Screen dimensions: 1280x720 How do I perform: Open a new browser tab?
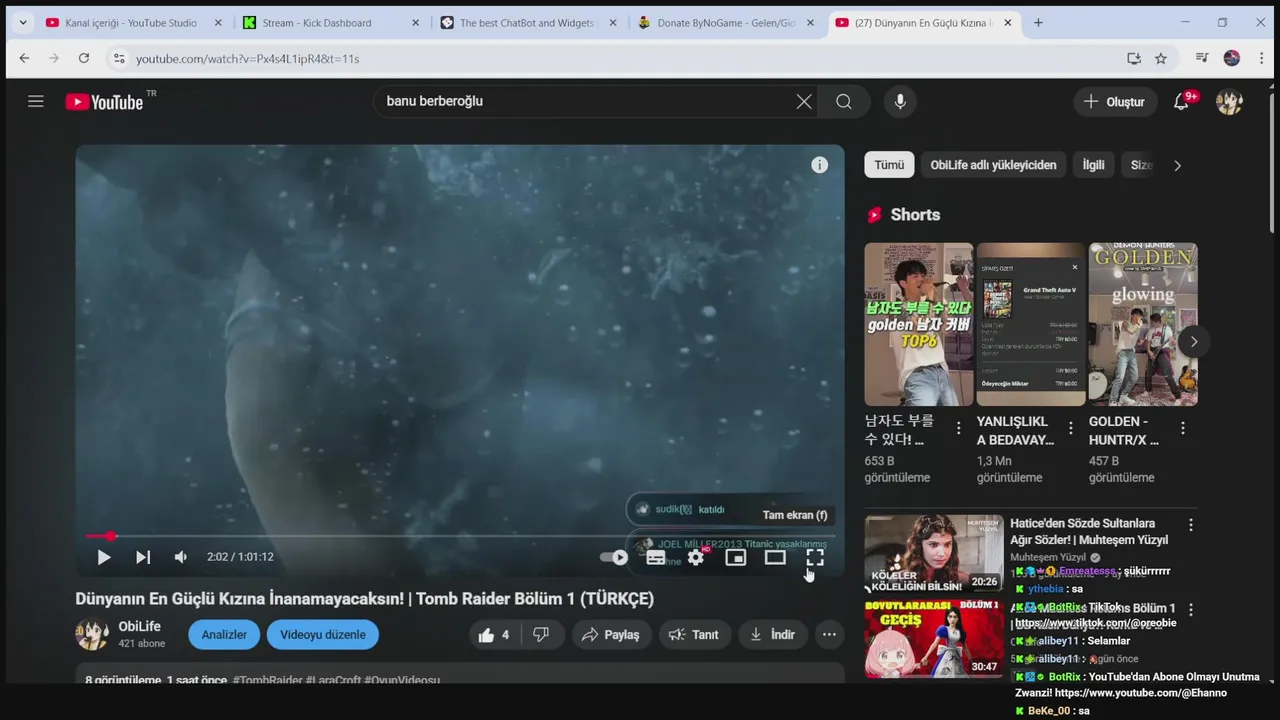(1038, 23)
